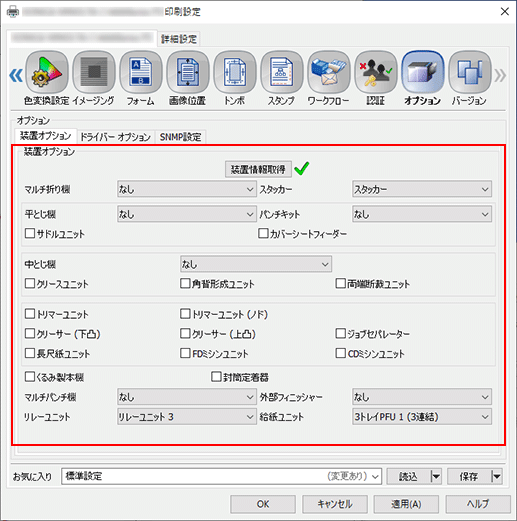517x521 pixels.
Task: Click the left double-chevron scroll arrow
Action: point(16,75)
